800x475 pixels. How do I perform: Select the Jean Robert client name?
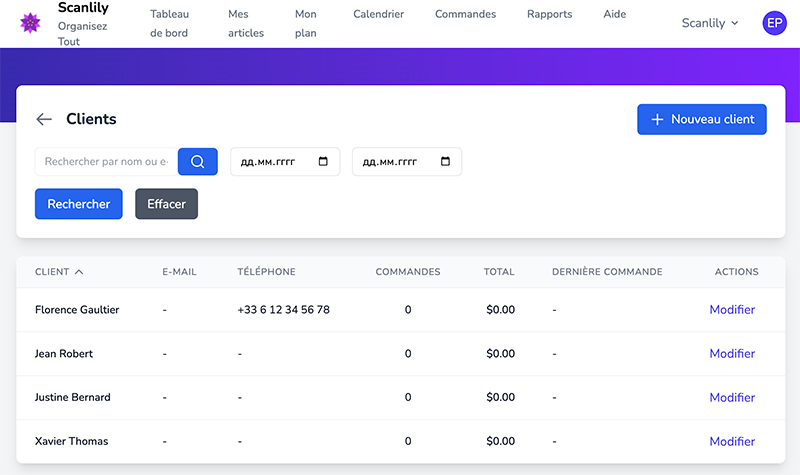[64, 354]
